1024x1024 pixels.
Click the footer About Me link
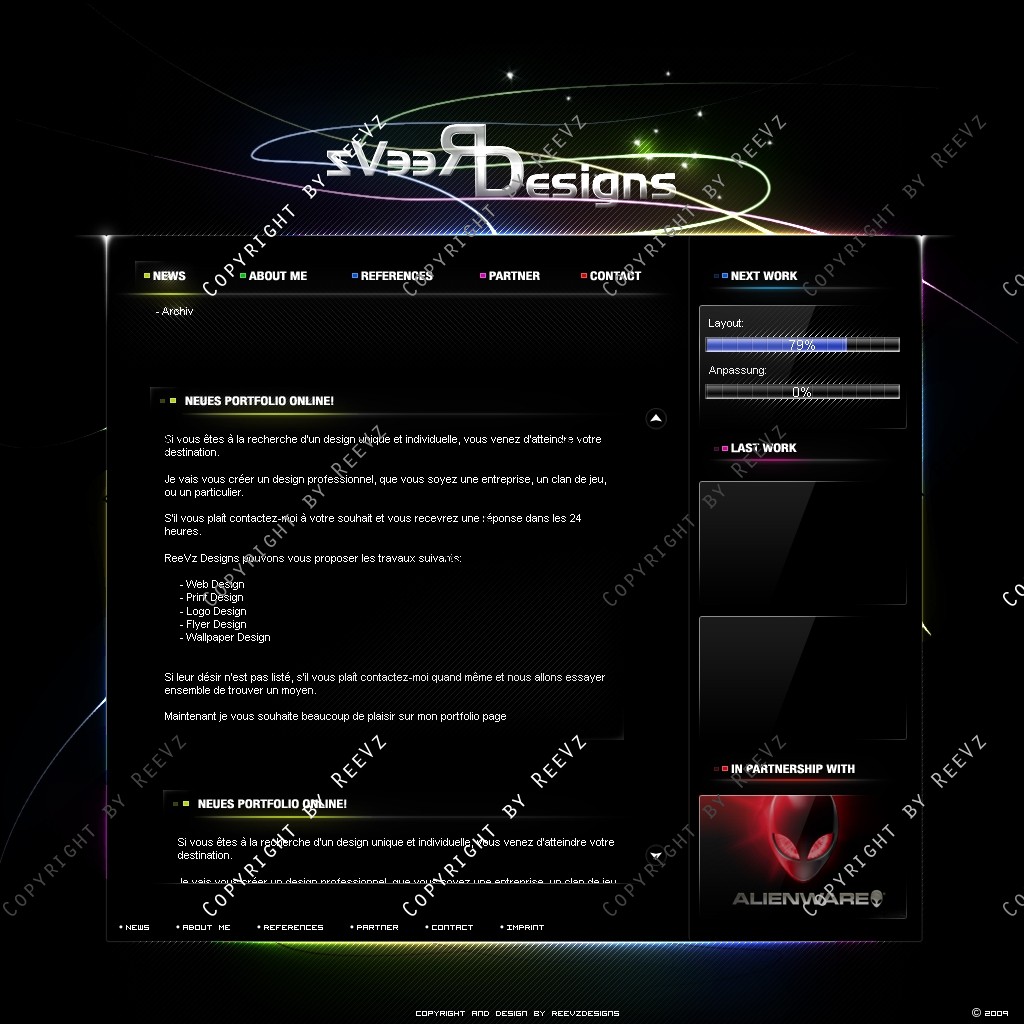pos(206,927)
